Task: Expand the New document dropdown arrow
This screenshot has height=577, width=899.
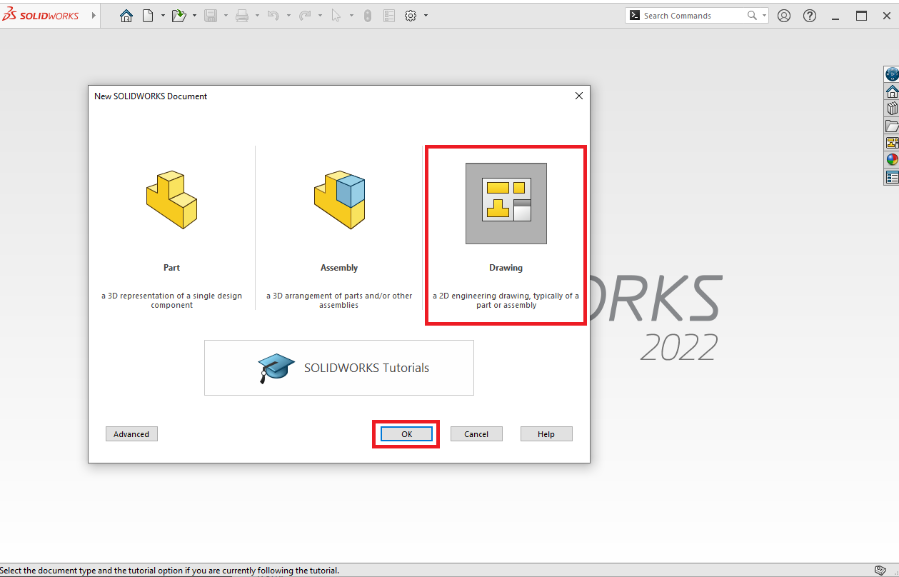Action: (162, 16)
